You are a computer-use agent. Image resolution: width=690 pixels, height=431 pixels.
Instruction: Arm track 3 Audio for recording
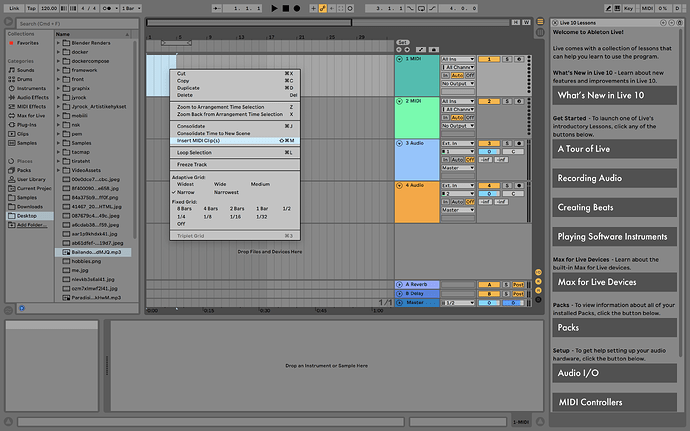[519, 144]
